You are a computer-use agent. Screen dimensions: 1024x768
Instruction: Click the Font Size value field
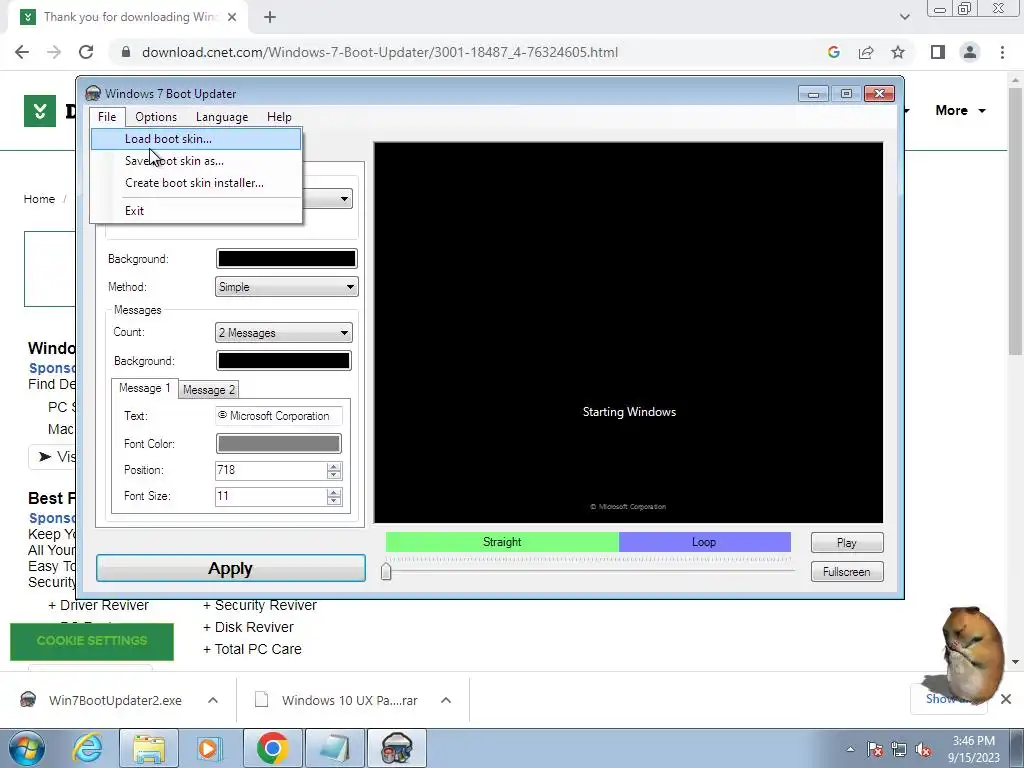[270, 496]
